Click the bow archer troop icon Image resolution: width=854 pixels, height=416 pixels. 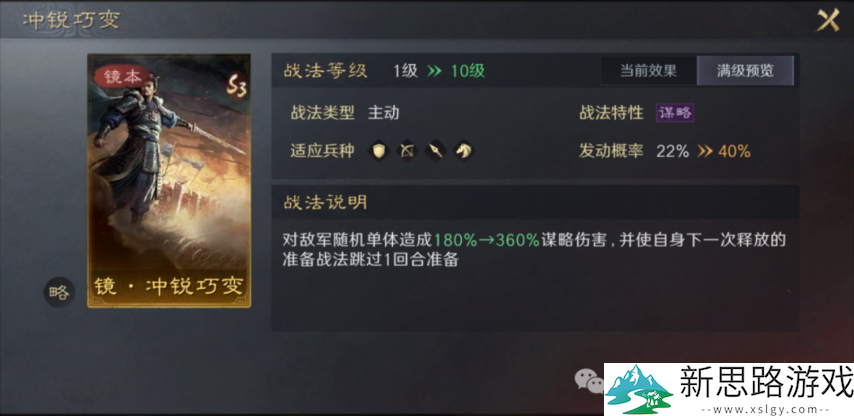(x=407, y=151)
